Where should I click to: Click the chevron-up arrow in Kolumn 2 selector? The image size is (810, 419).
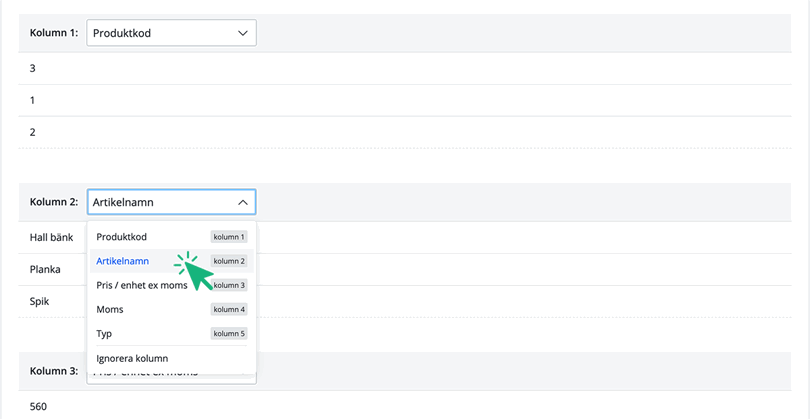(x=242, y=202)
